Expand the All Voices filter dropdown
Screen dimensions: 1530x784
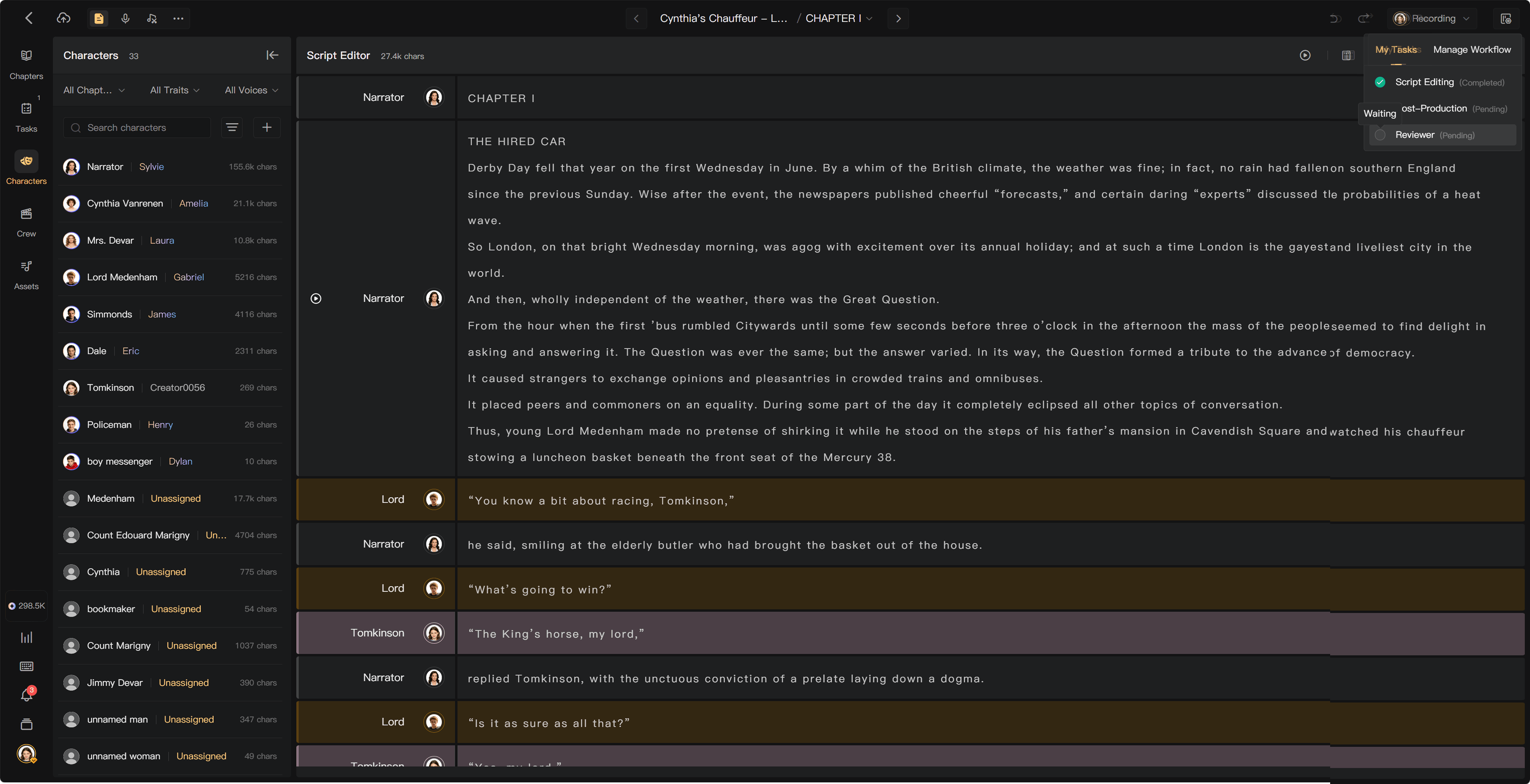pyautogui.click(x=251, y=90)
